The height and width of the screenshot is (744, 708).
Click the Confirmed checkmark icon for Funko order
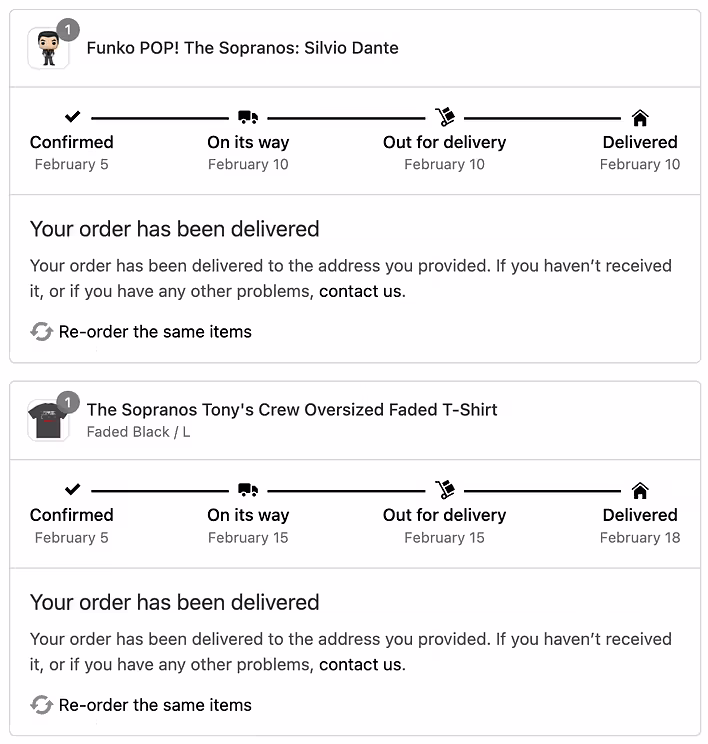tap(72, 117)
